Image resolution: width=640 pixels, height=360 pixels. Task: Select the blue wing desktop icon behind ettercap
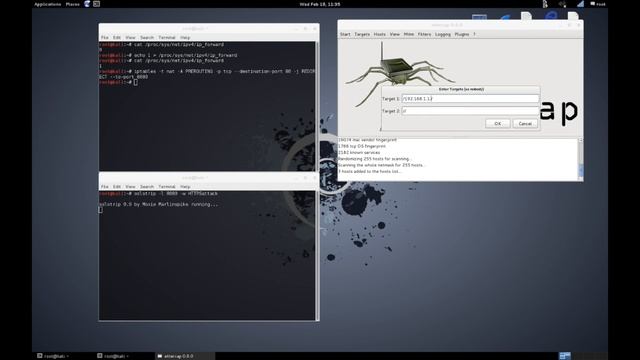click(x=505, y=17)
